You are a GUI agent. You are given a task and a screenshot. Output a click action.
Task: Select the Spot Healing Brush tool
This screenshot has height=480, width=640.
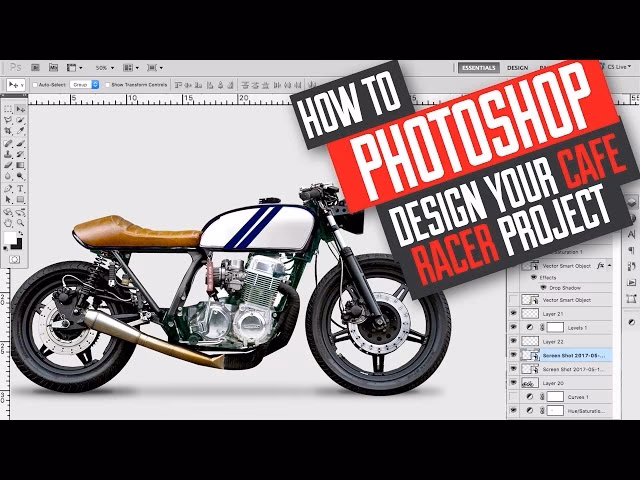point(8,144)
